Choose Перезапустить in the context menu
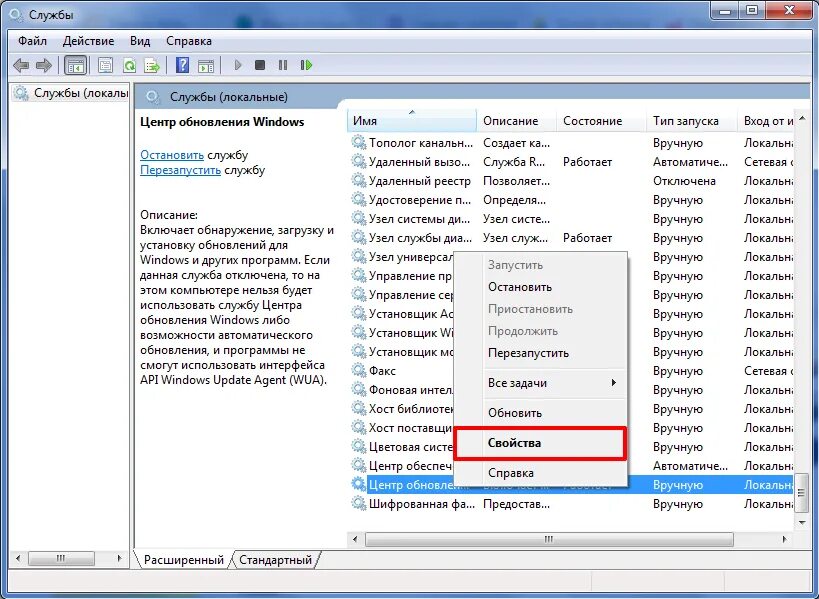 pos(541,353)
